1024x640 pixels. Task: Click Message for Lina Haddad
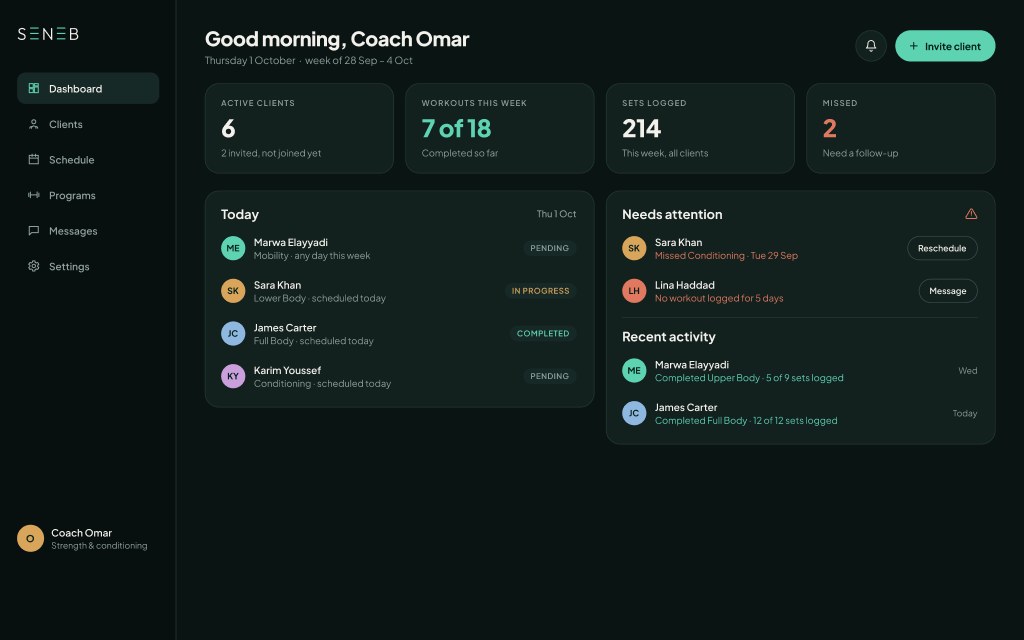tap(948, 291)
